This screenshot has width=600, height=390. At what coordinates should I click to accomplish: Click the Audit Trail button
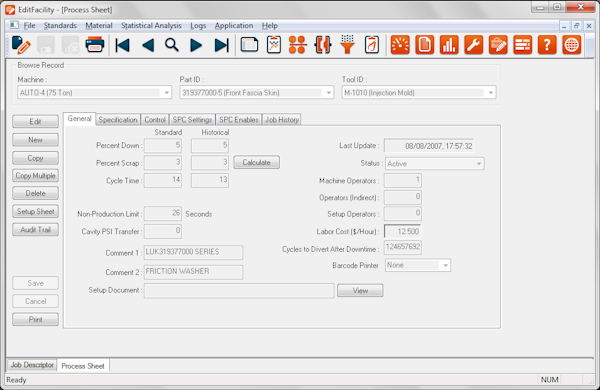(36, 230)
